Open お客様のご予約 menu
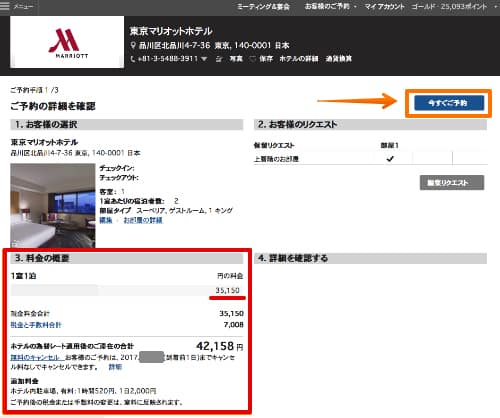500x418 pixels. tap(327, 7)
